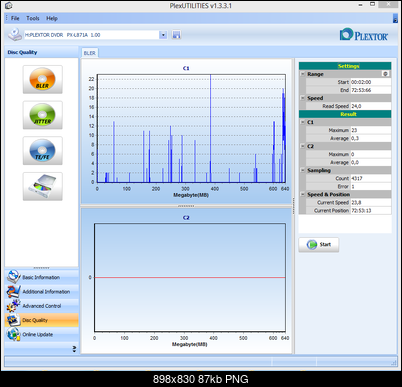Open Basic Information page
Image resolution: width=402 pixels, height=387 pixels.
pos(41,277)
